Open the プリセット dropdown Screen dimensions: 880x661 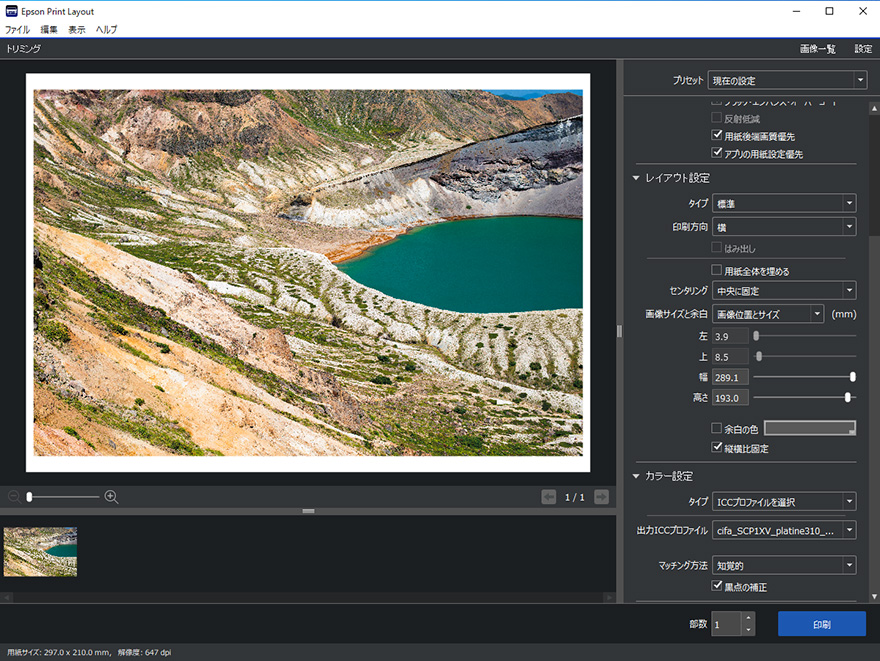click(x=786, y=80)
